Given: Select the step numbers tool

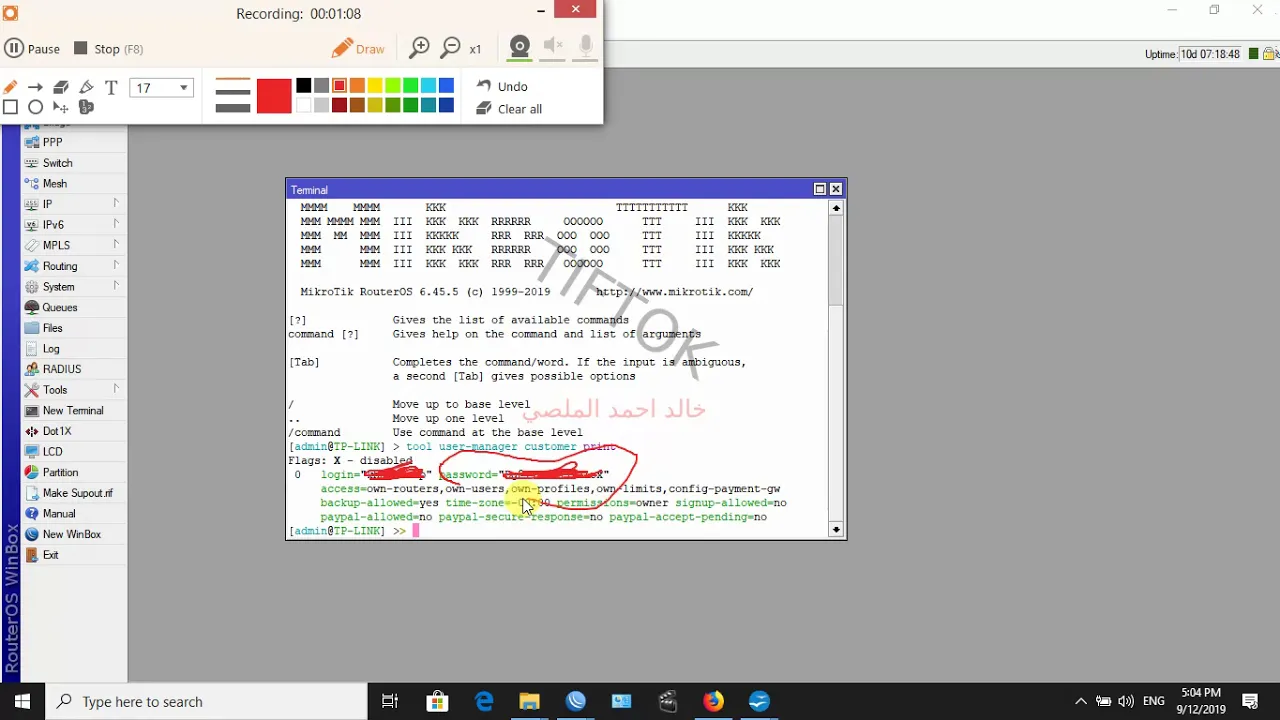Looking at the screenshot, I should pos(86,107).
